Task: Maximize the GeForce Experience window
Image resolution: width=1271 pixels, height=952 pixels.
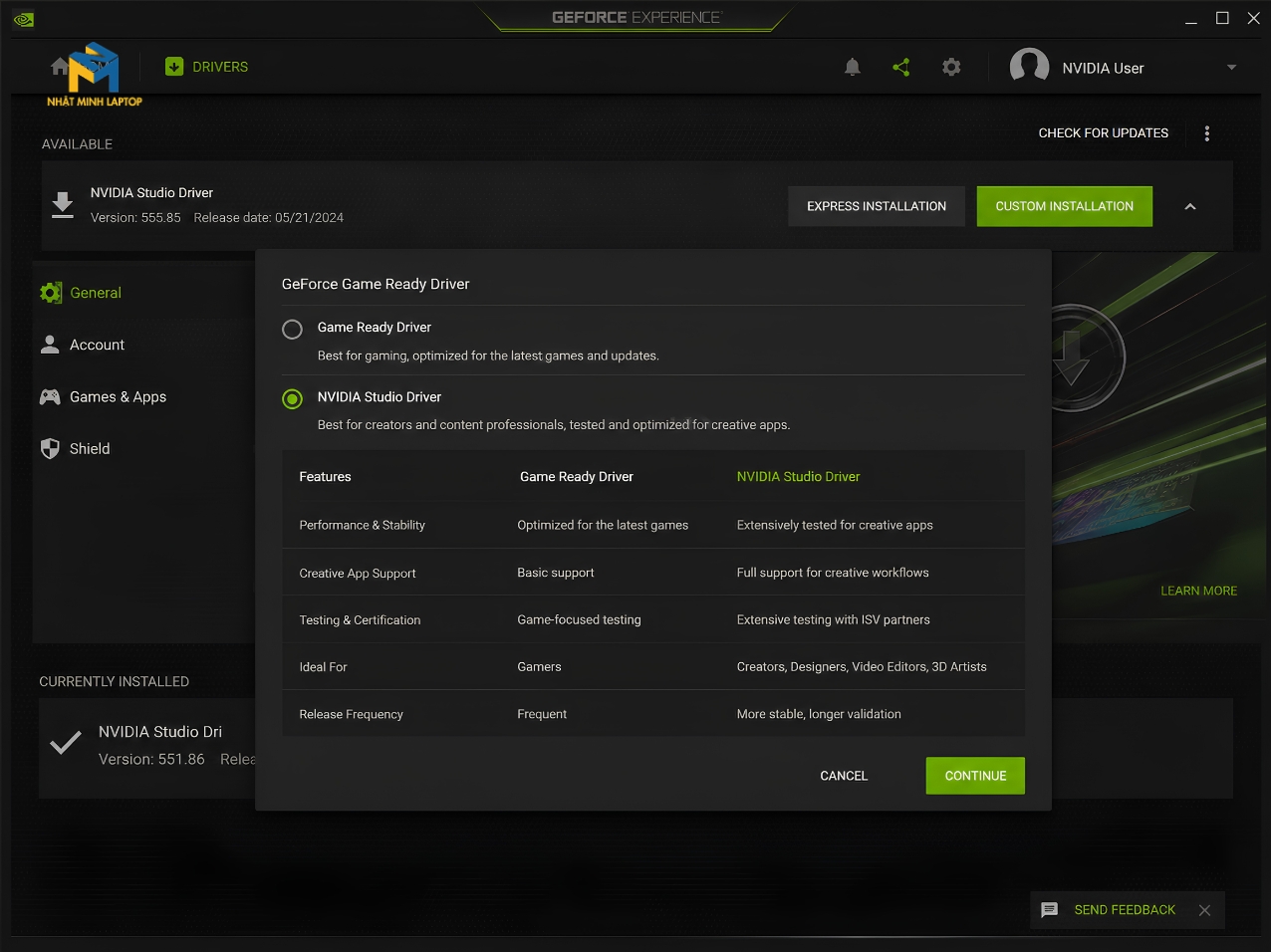Action: tap(1222, 19)
